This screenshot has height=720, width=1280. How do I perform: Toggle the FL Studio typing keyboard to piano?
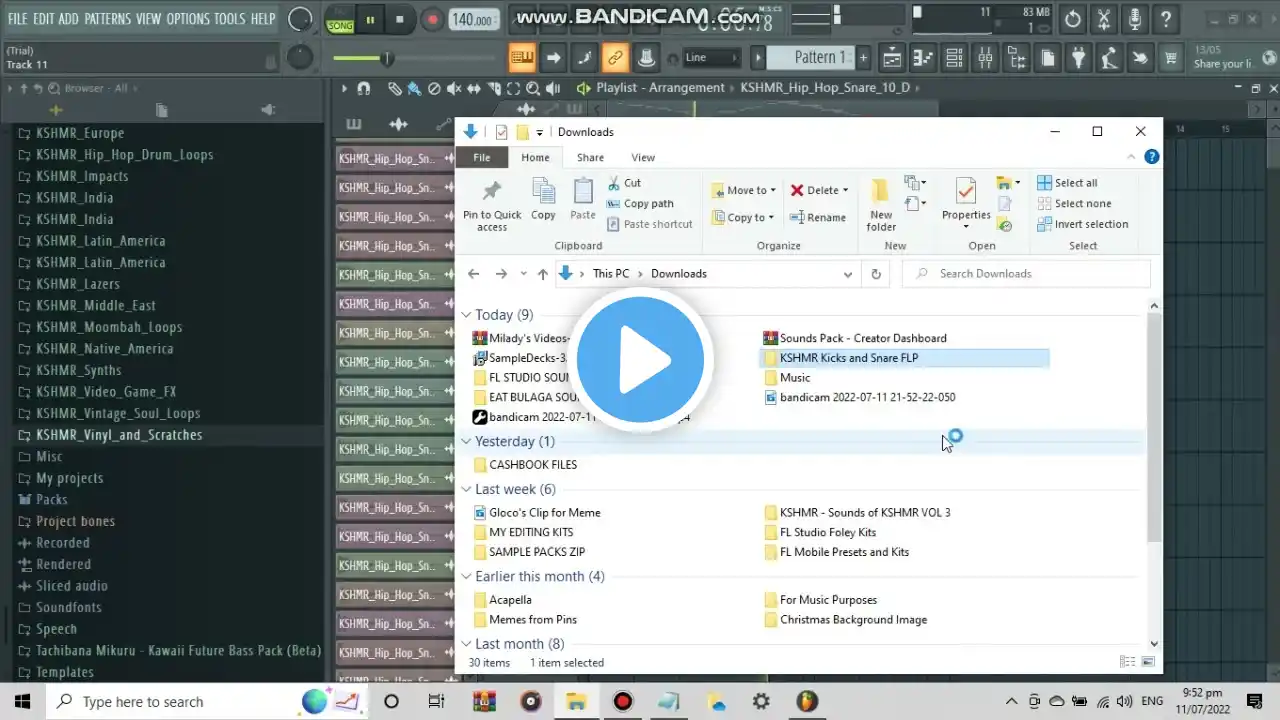pos(522,58)
